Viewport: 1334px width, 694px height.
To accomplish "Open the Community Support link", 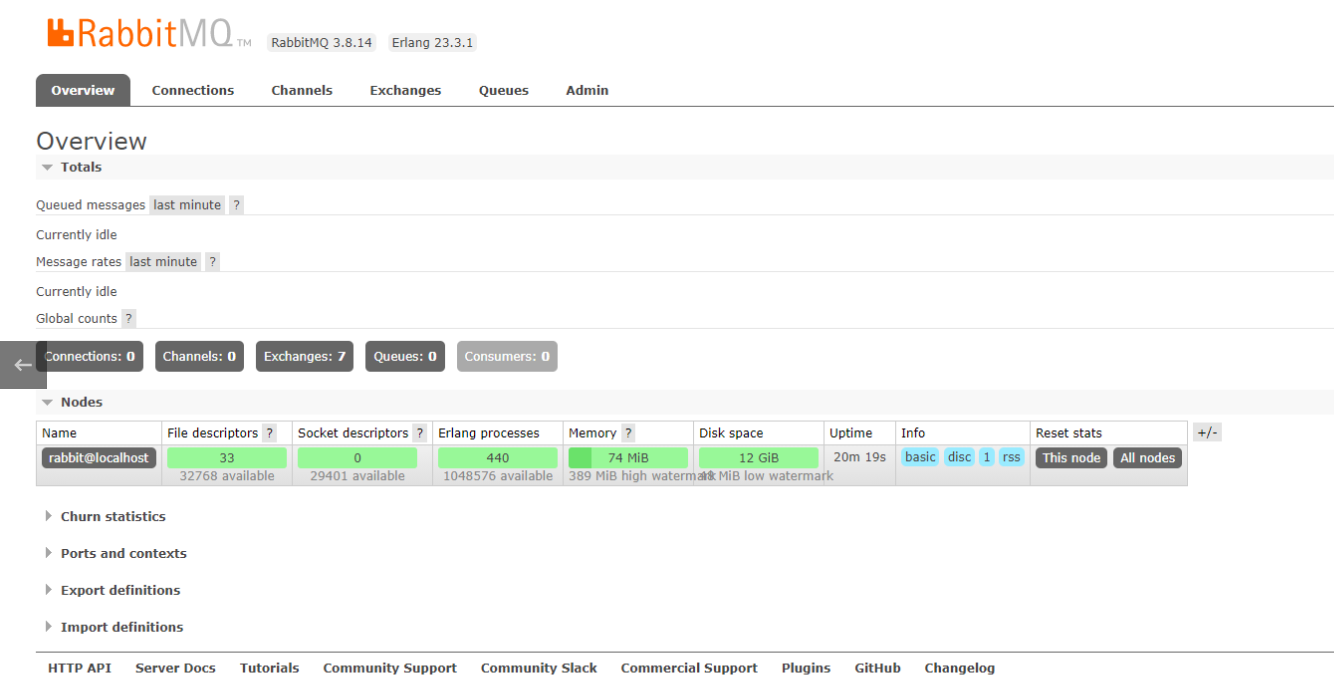I will [390, 669].
